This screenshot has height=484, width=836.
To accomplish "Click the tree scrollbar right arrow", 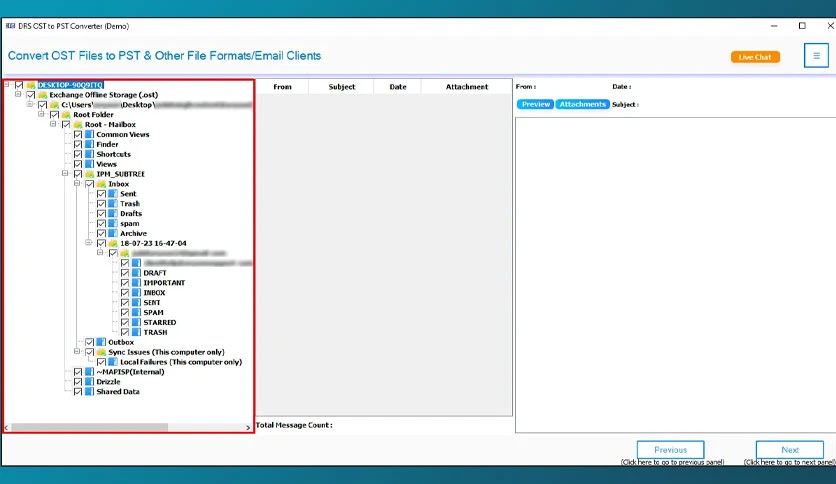I will click(x=248, y=427).
